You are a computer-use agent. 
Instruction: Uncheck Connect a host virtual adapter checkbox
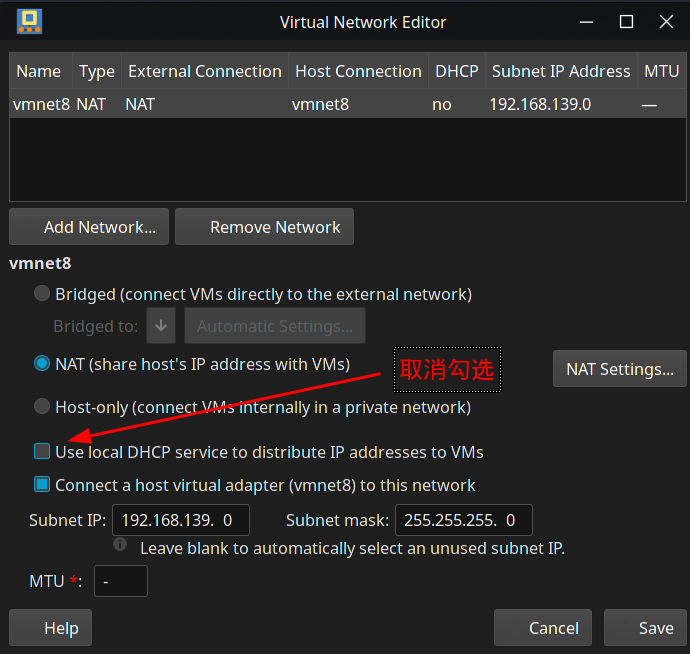click(x=42, y=485)
